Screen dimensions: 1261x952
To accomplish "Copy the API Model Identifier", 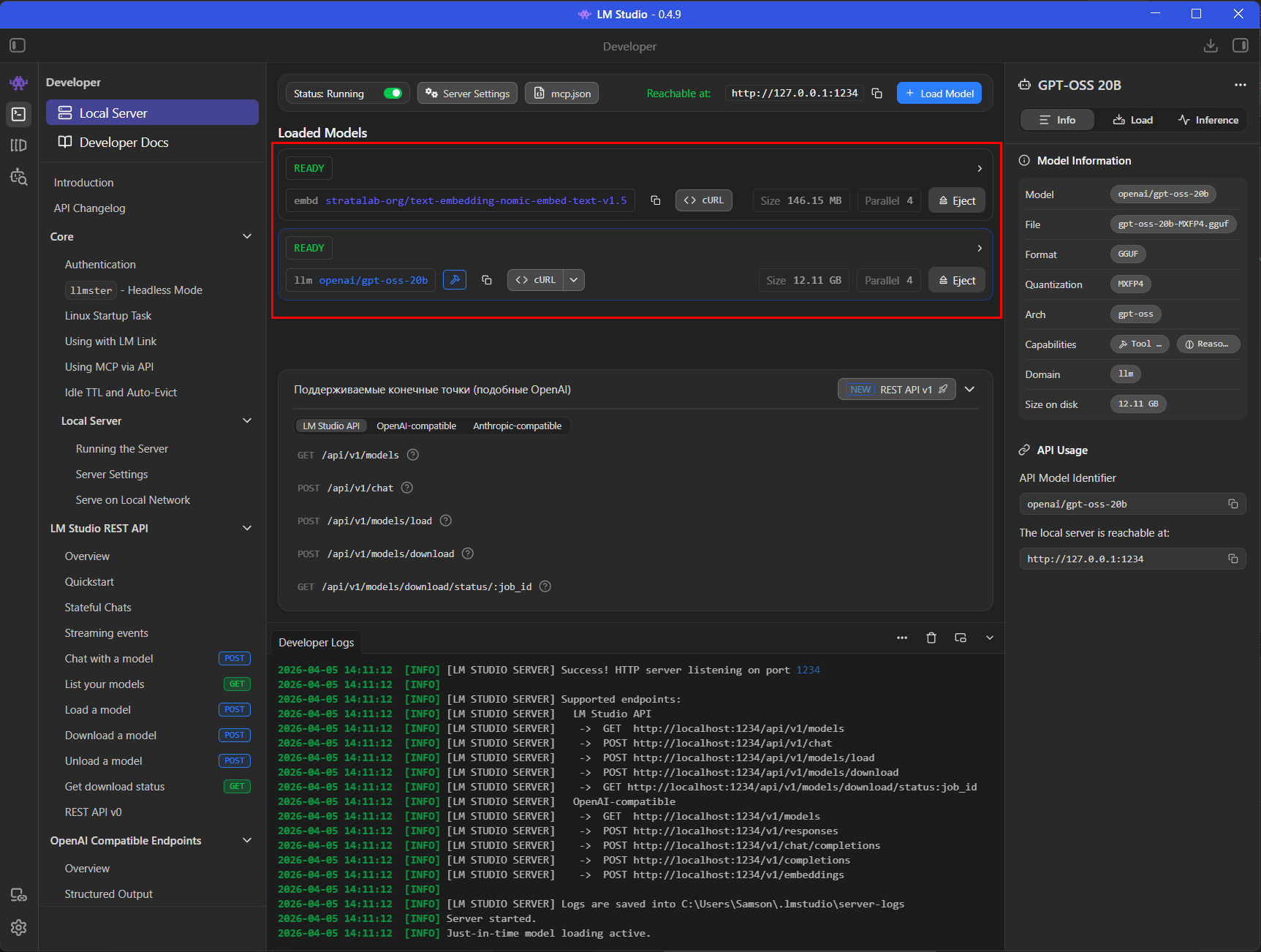I will point(1232,504).
